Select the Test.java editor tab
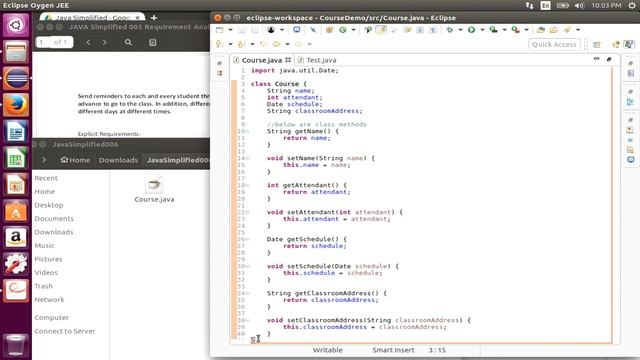Viewport: 640px width, 360px height. pos(317,60)
